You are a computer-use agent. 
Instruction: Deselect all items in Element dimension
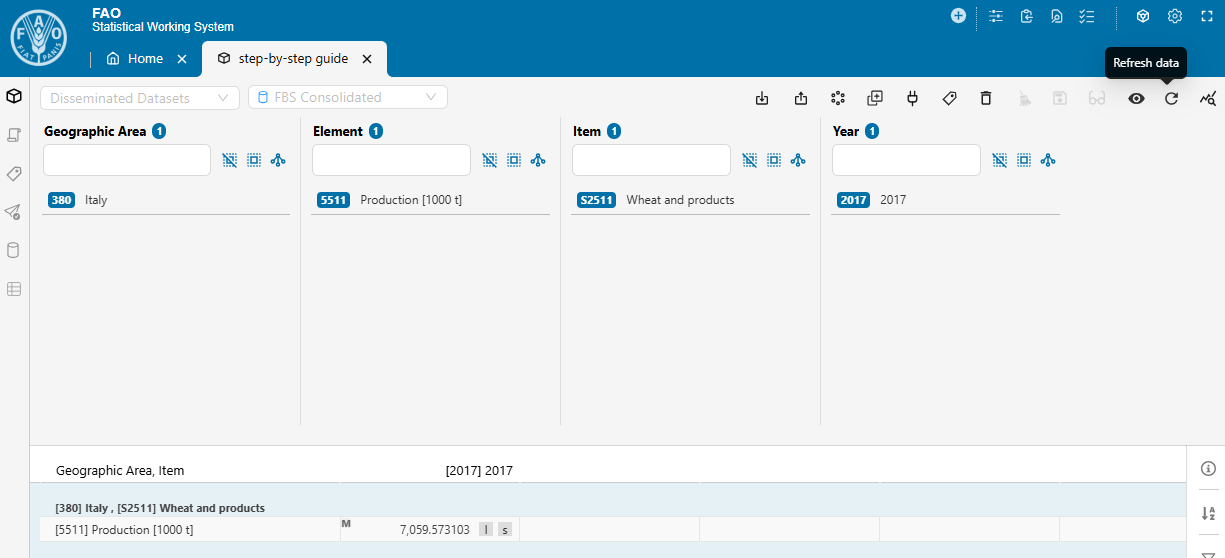490,160
